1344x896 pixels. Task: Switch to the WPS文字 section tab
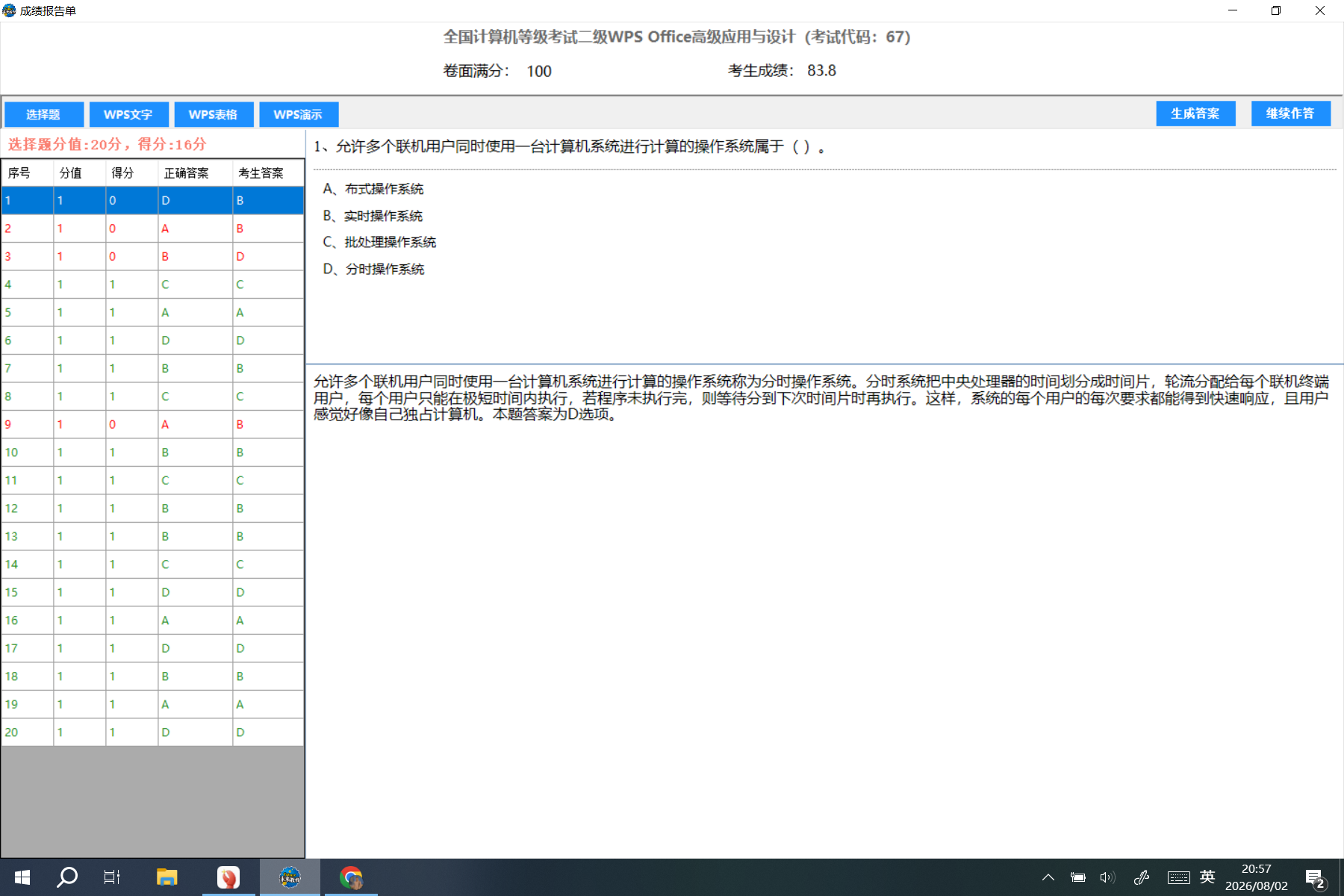click(x=128, y=114)
